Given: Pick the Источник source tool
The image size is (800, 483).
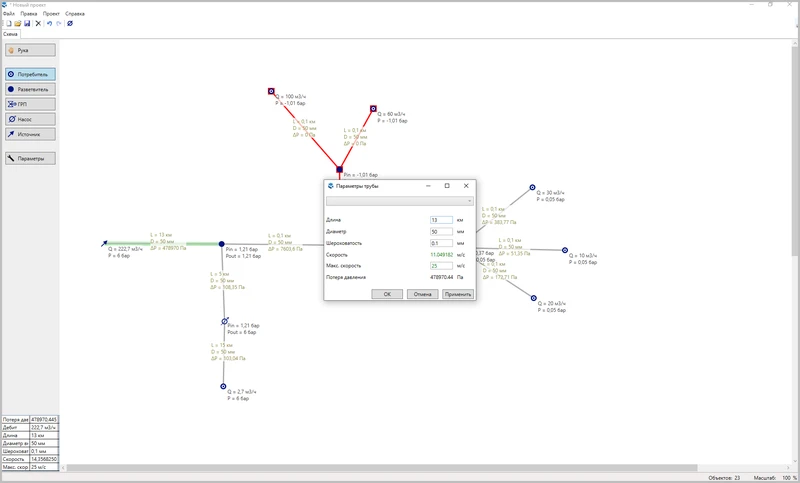Looking at the screenshot, I should [x=29, y=133].
